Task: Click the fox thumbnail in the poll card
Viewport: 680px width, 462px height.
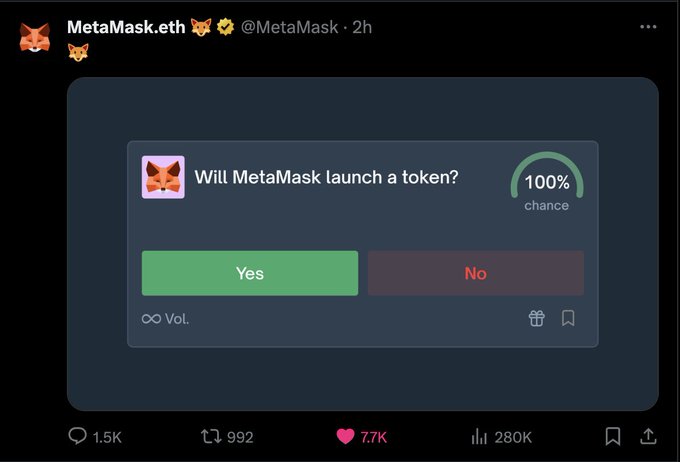Action: click(163, 177)
